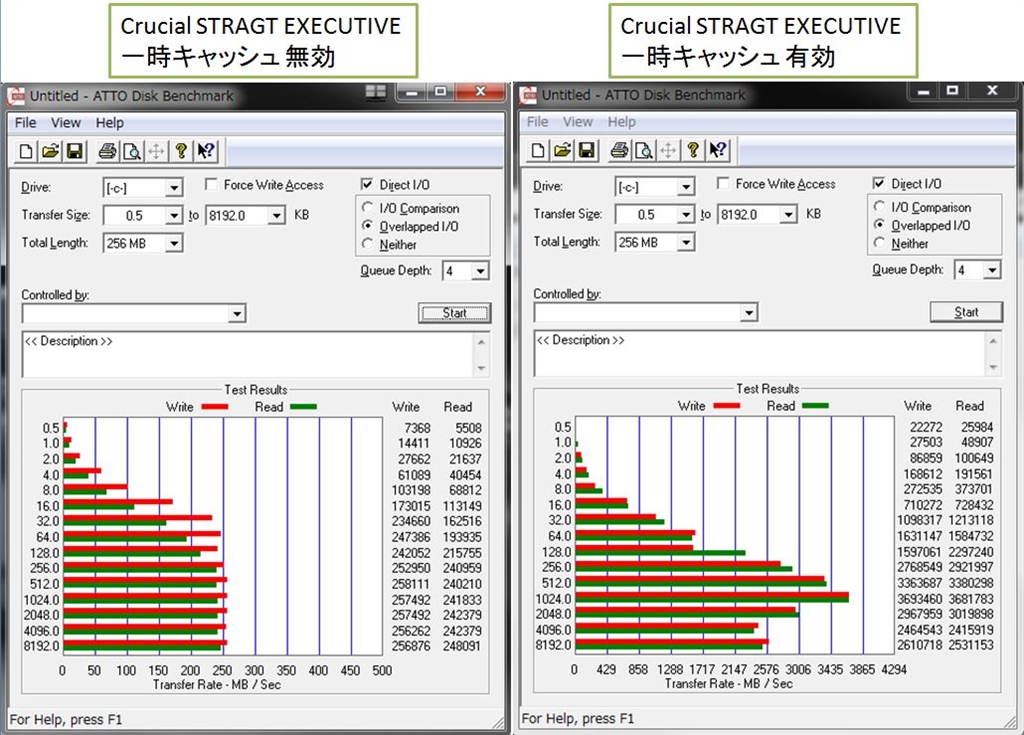Screen dimensions: 1024x735
Task: Open Transfer Size 0.5 dropdown in left window
Action: [174, 216]
